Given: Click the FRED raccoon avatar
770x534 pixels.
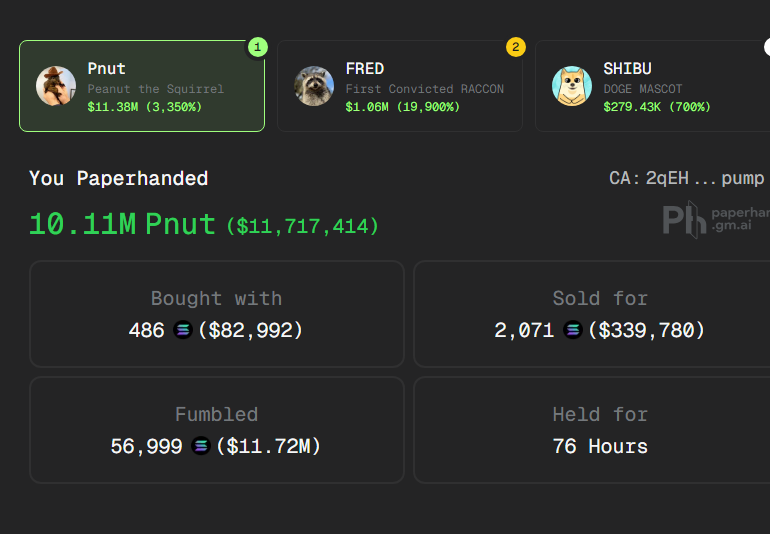Looking at the screenshot, I should click(x=314, y=86).
